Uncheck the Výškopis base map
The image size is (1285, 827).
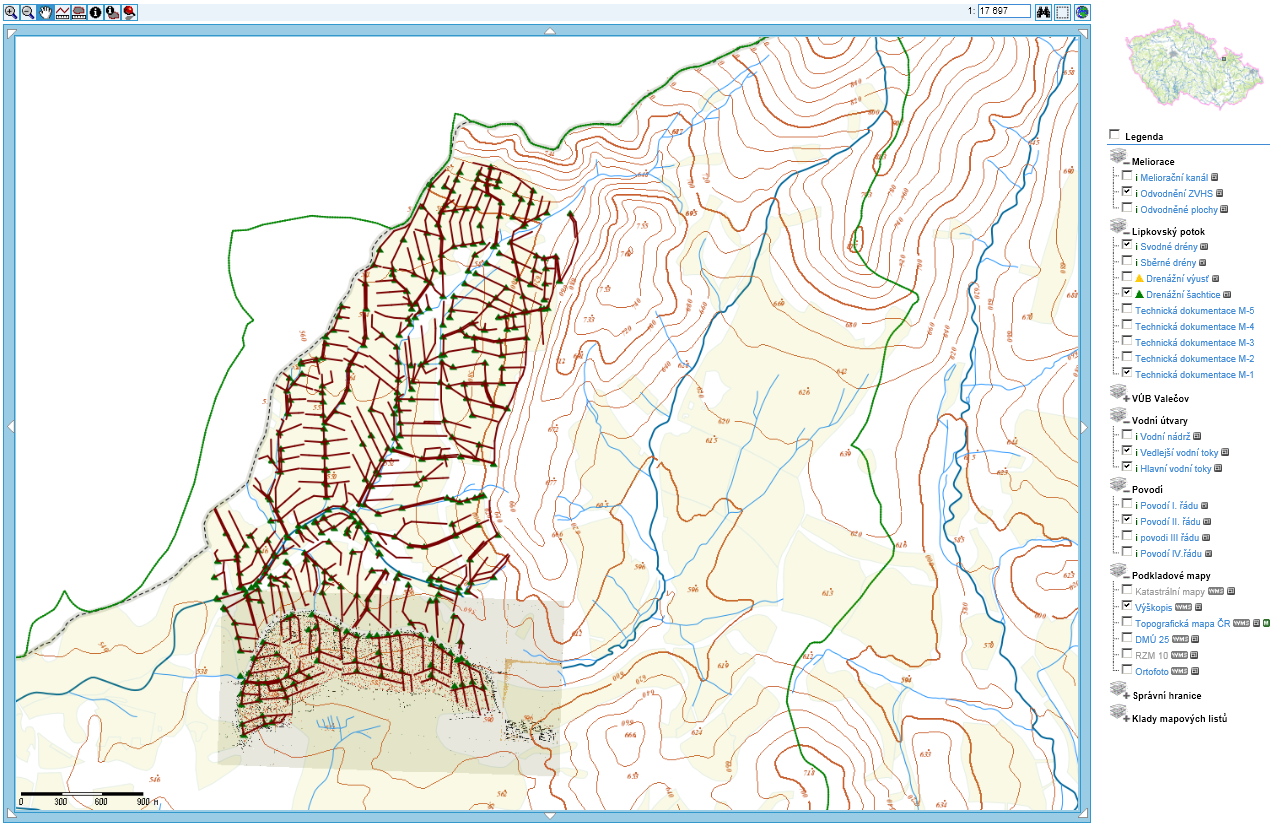(1127, 606)
